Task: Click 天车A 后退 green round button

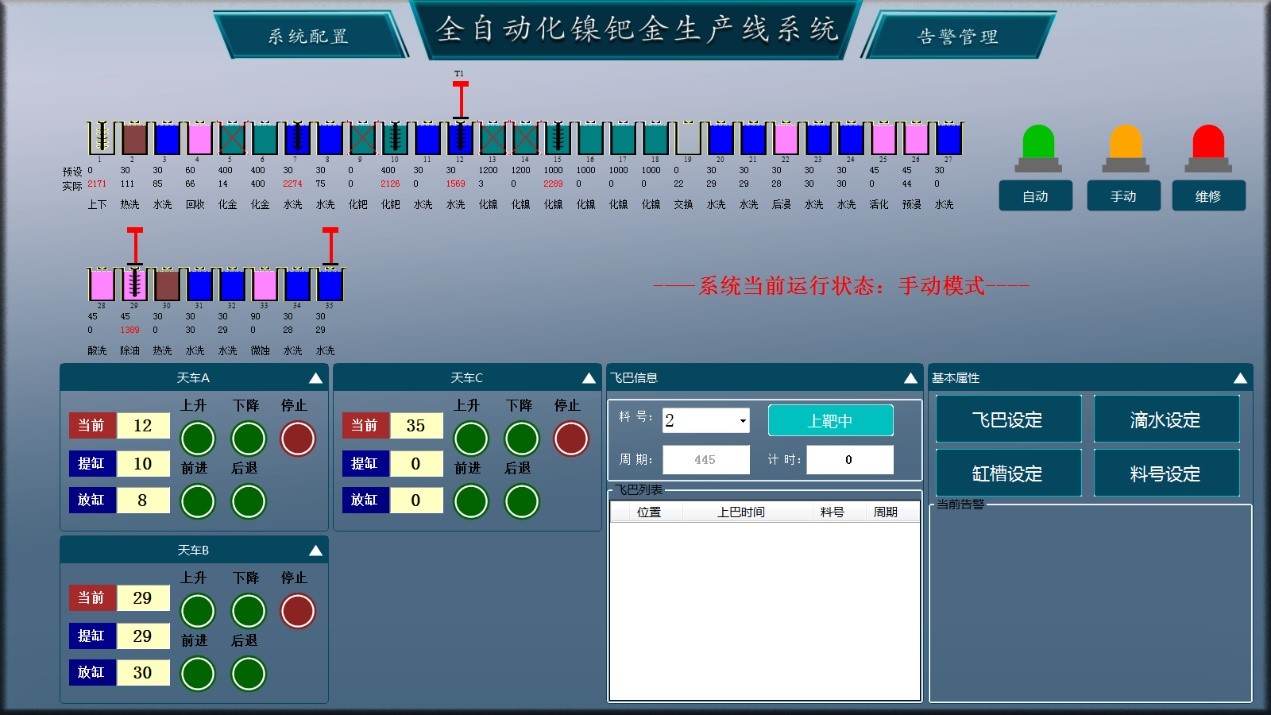Action: tap(249, 501)
